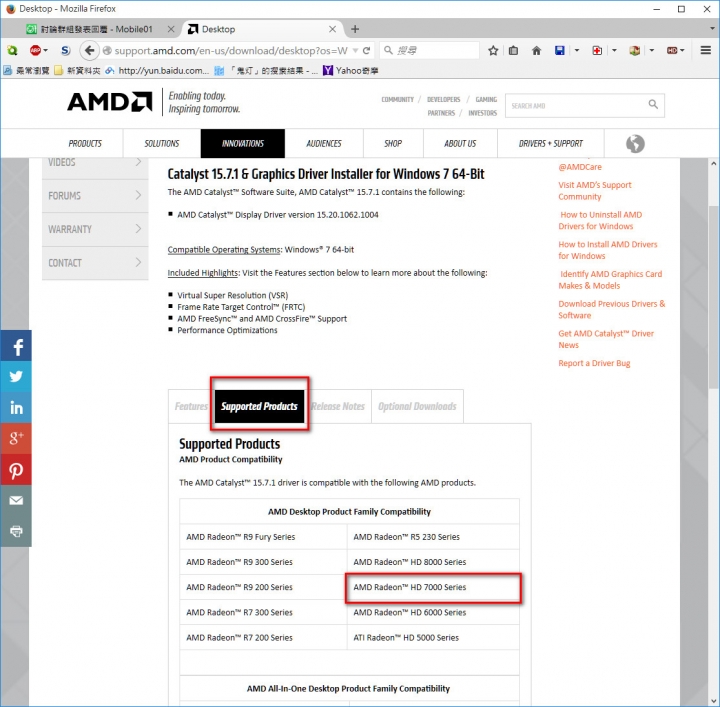Open the AUDIENCES menu
This screenshot has height=707, width=720.
[324, 144]
